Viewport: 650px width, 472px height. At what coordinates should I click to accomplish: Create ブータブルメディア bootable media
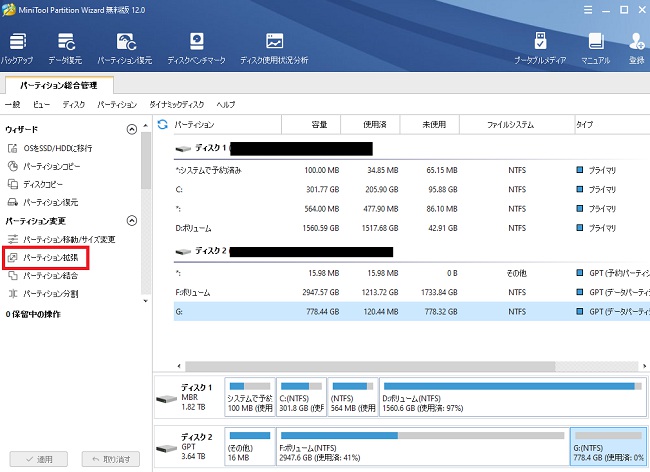pyautogui.click(x=540, y=48)
